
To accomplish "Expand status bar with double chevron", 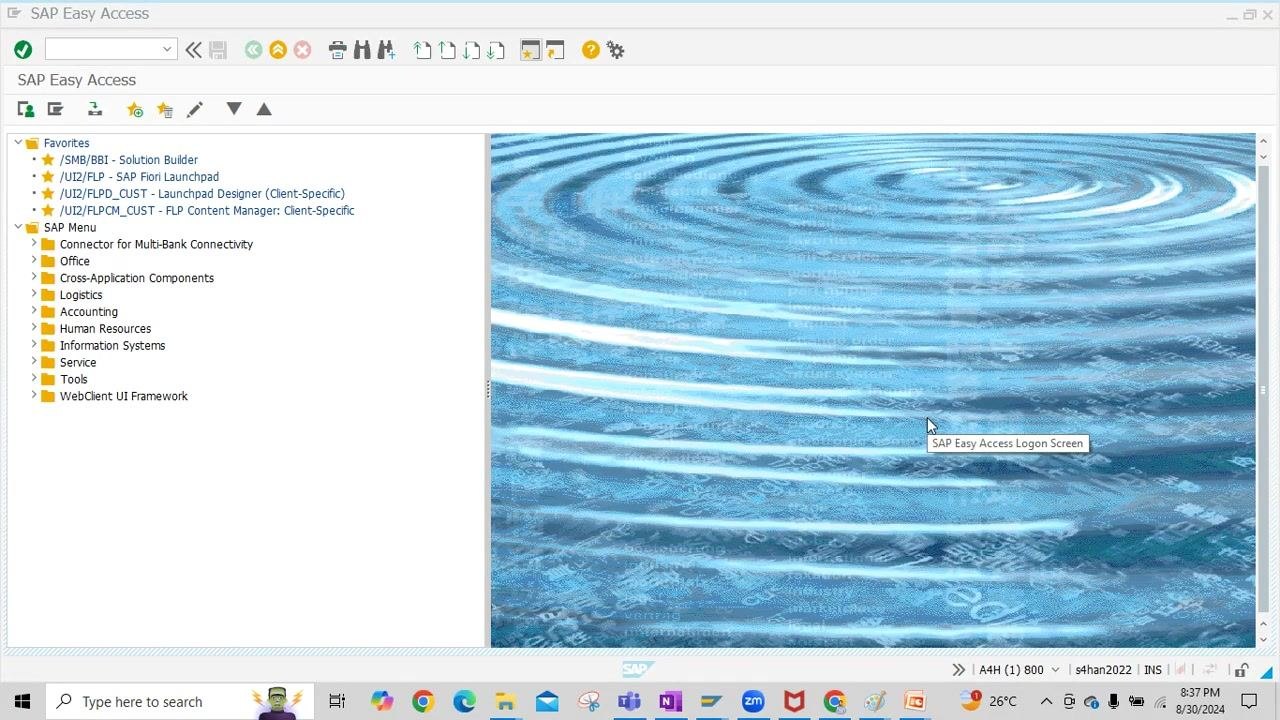I will coord(958,670).
